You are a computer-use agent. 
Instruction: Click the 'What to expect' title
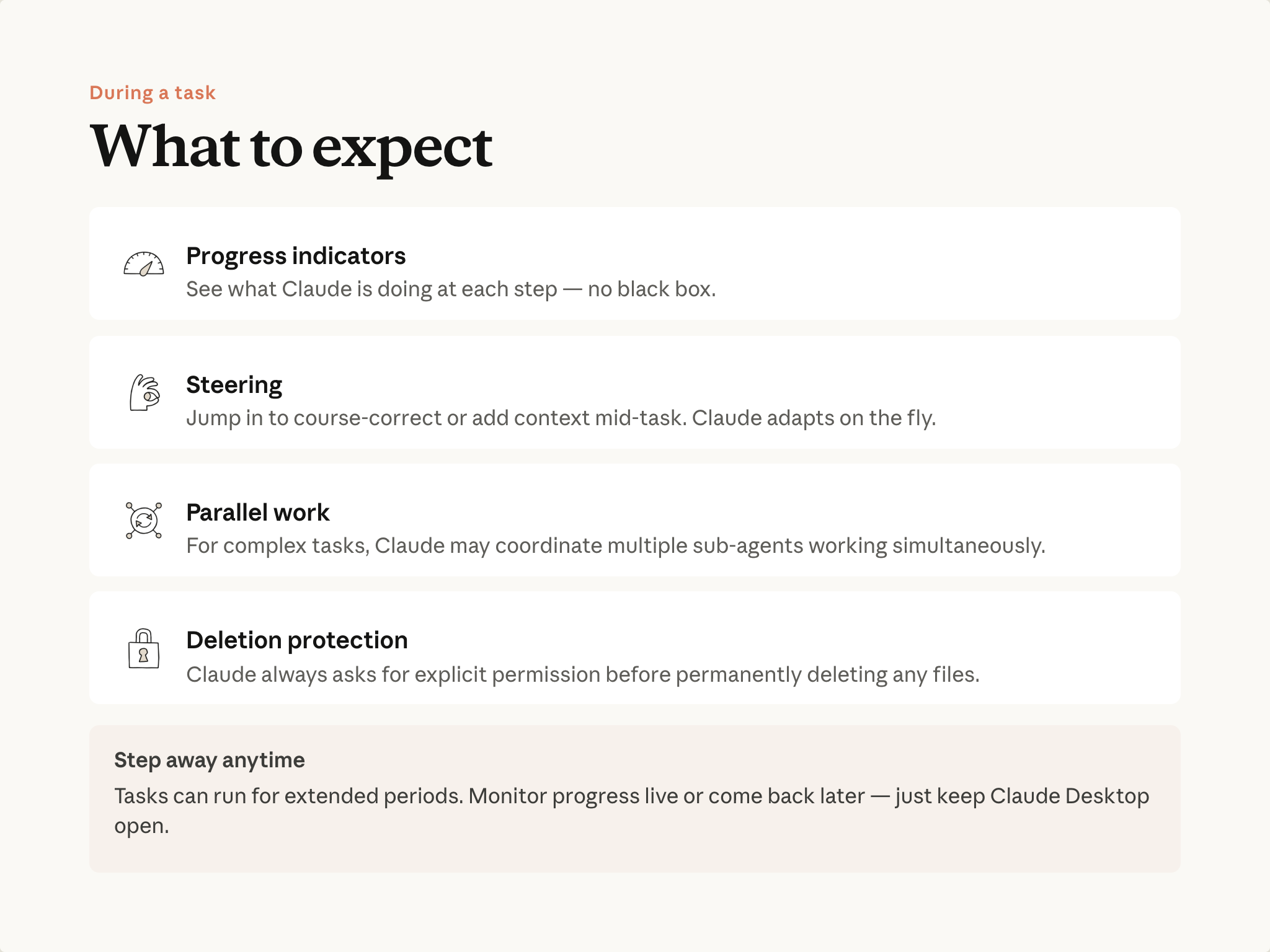pos(291,147)
